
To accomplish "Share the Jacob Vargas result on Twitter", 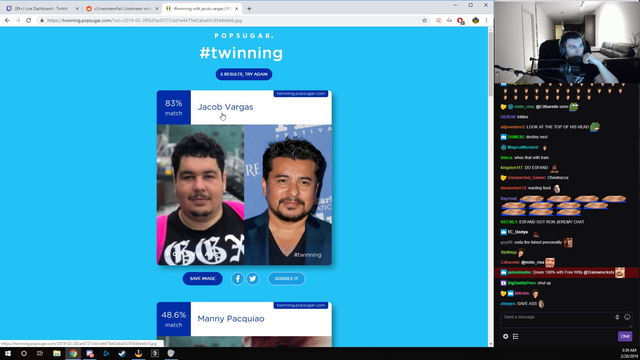I will point(253,278).
